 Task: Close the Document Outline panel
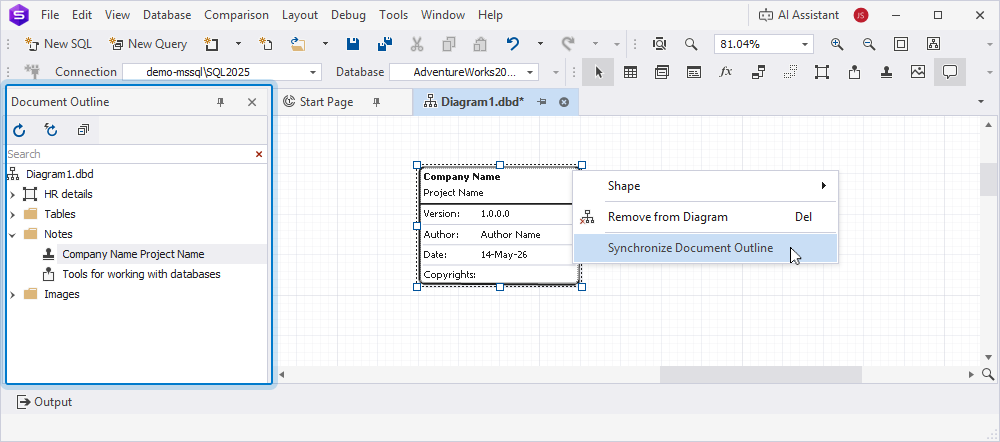click(252, 102)
